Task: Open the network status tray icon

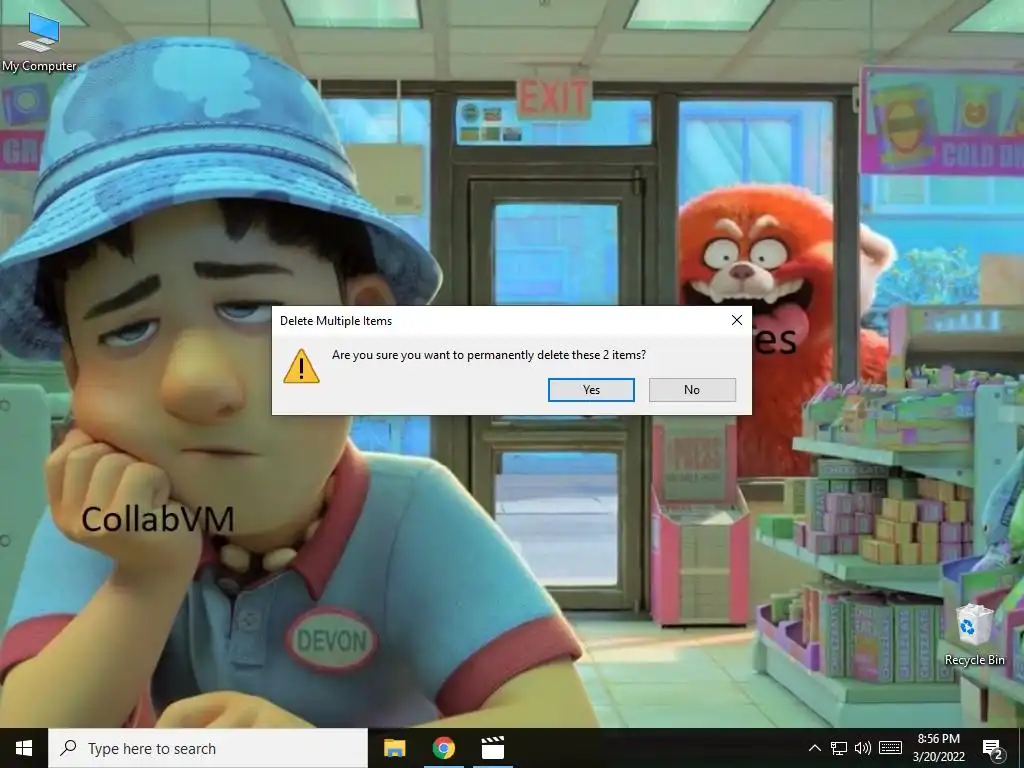Action: click(x=839, y=748)
